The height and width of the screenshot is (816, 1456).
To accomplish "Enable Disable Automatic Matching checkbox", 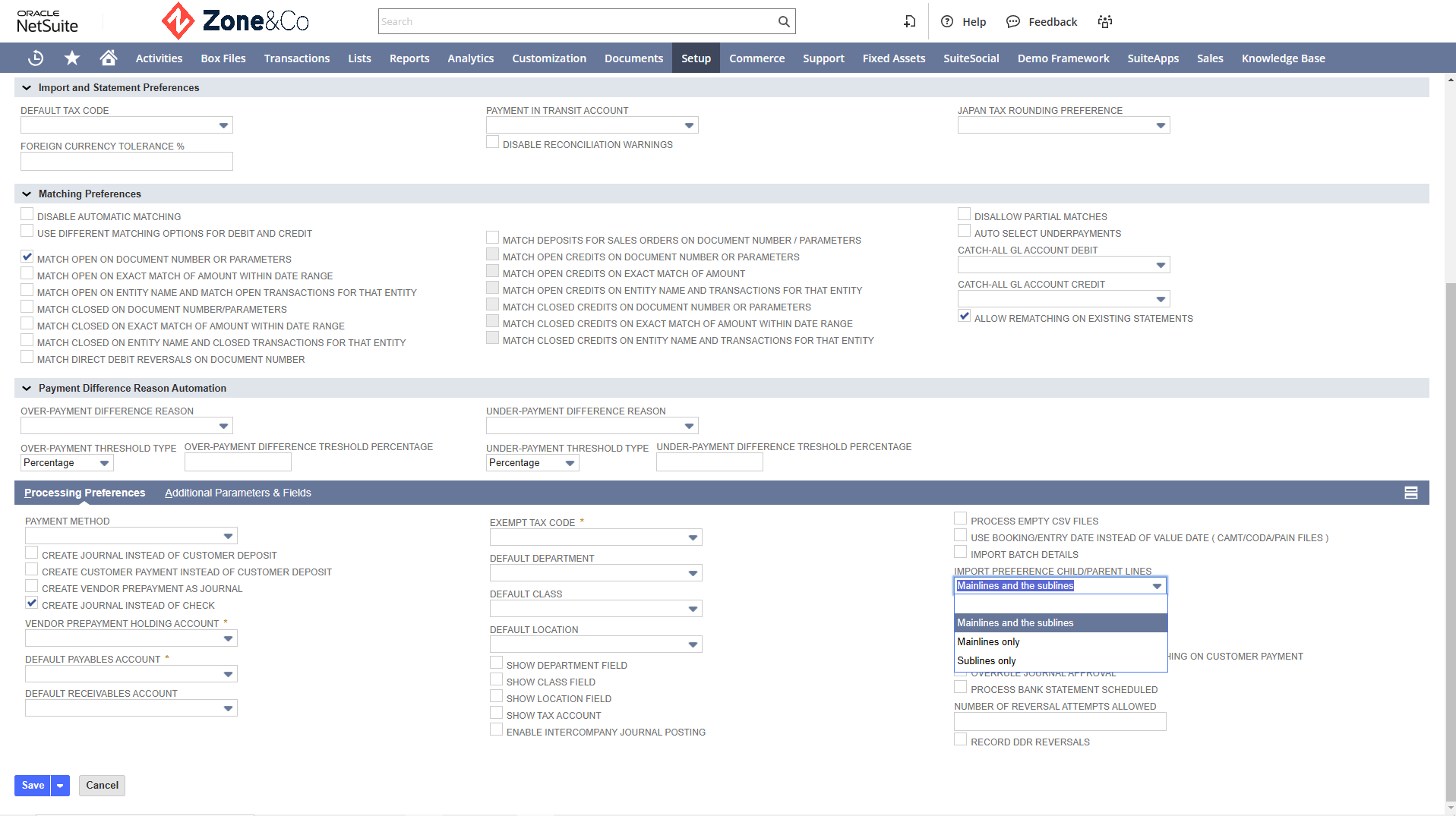I will (x=27, y=215).
